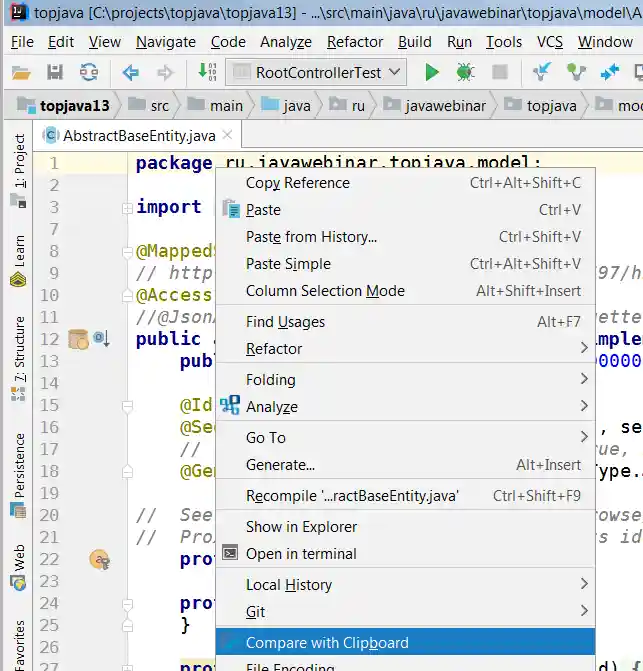643x671 pixels.
Task: Click the green Run button in toolbar
Action: (x=432, y=72)
